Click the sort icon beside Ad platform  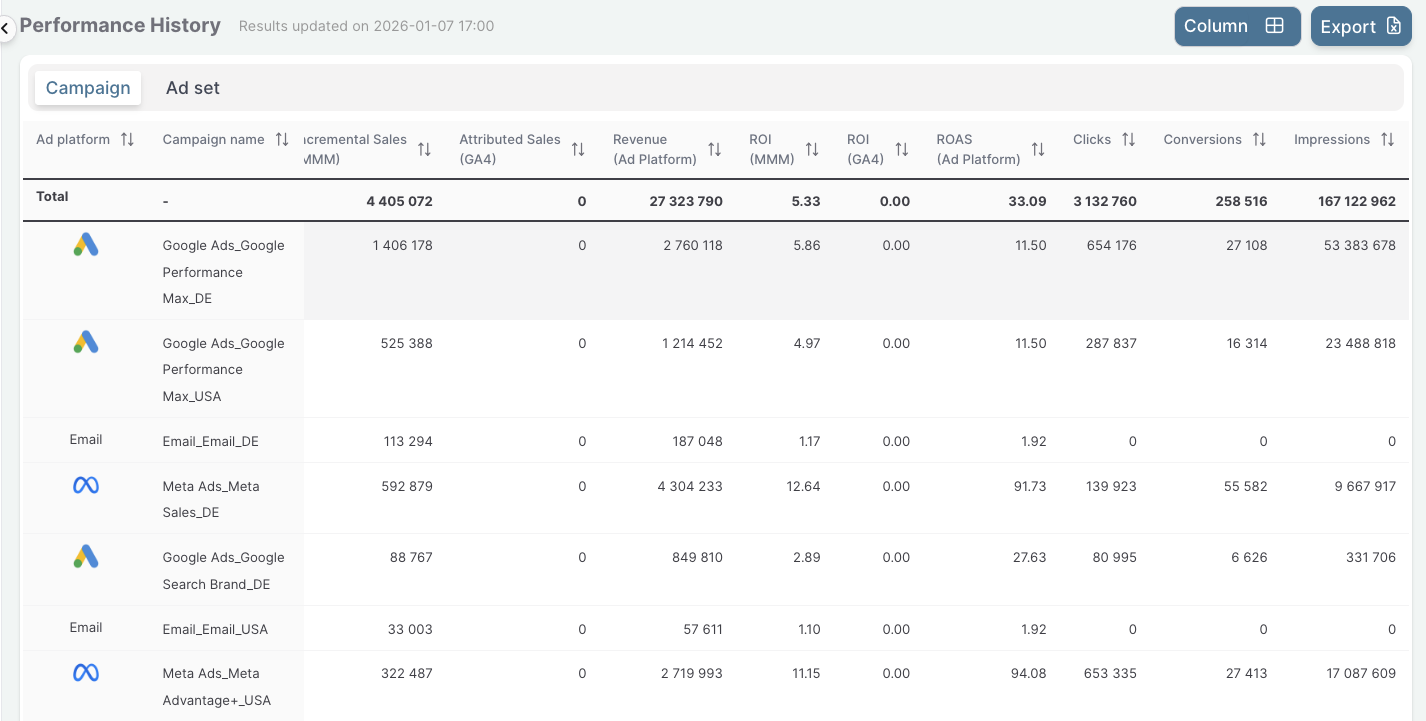[127, 140]
